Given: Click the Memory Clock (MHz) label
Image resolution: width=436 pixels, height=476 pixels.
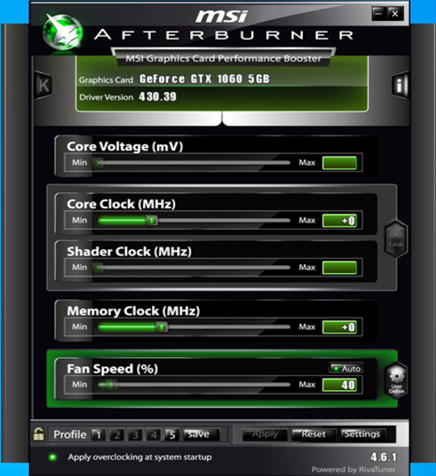Looking at the screenshot, I should click(x=133, y=311).
